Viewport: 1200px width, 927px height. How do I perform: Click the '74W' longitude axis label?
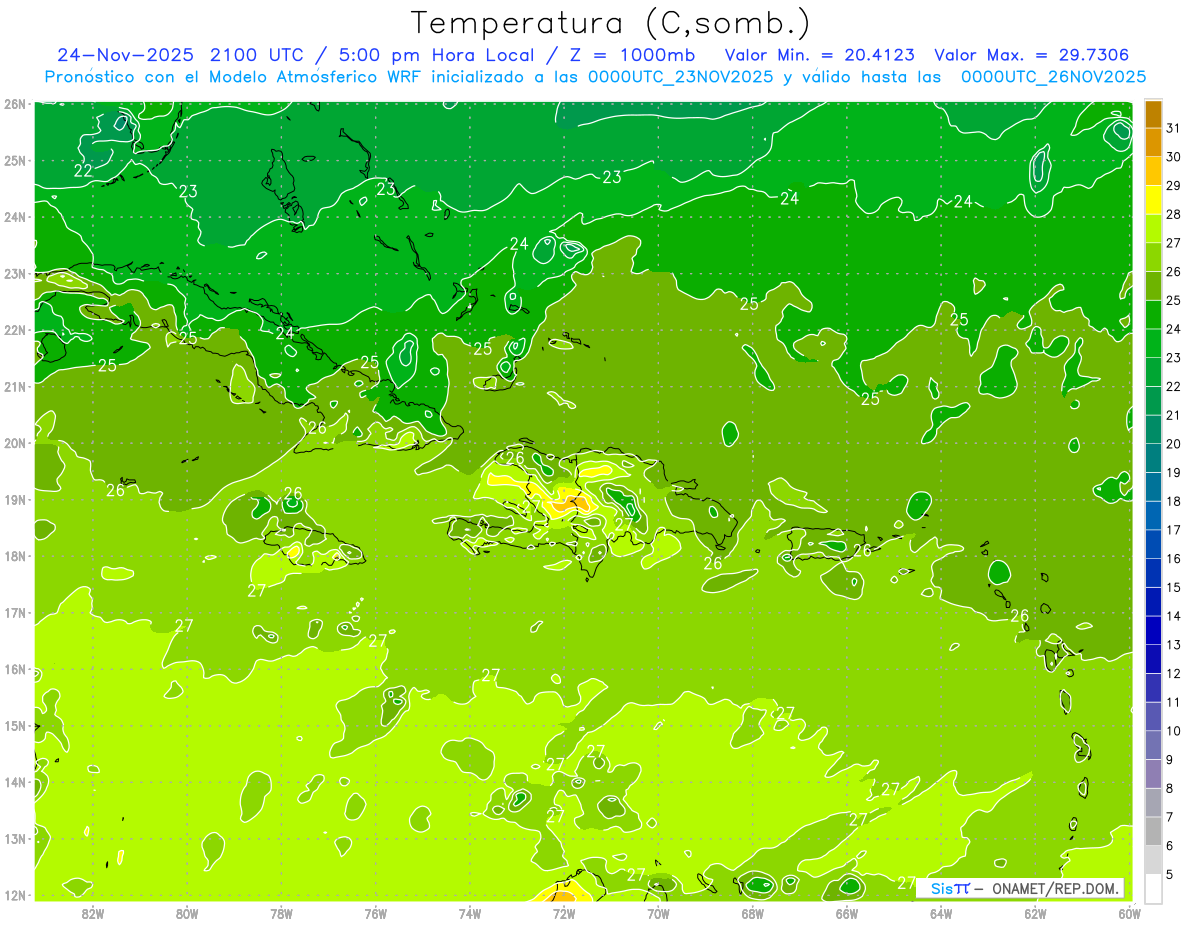[470, 913]
